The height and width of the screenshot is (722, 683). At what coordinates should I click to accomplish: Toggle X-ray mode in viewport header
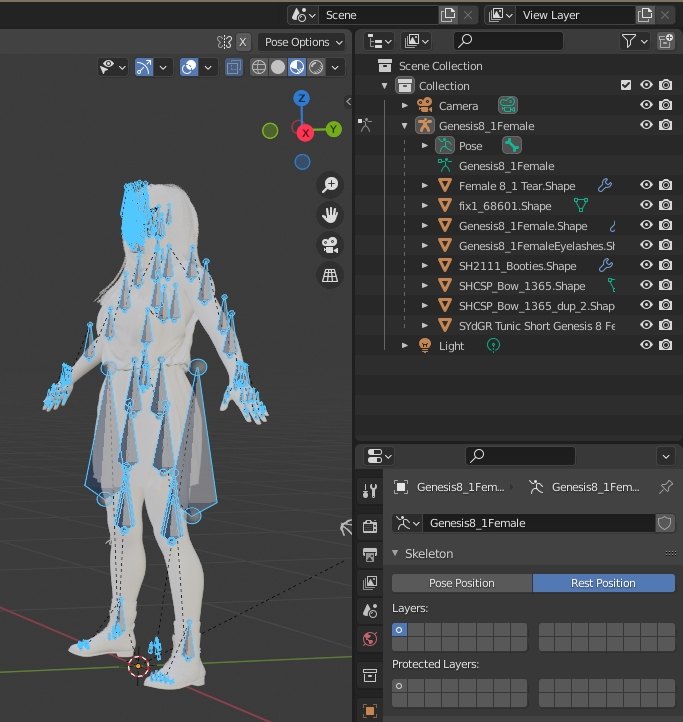click(x=233, y=68)
